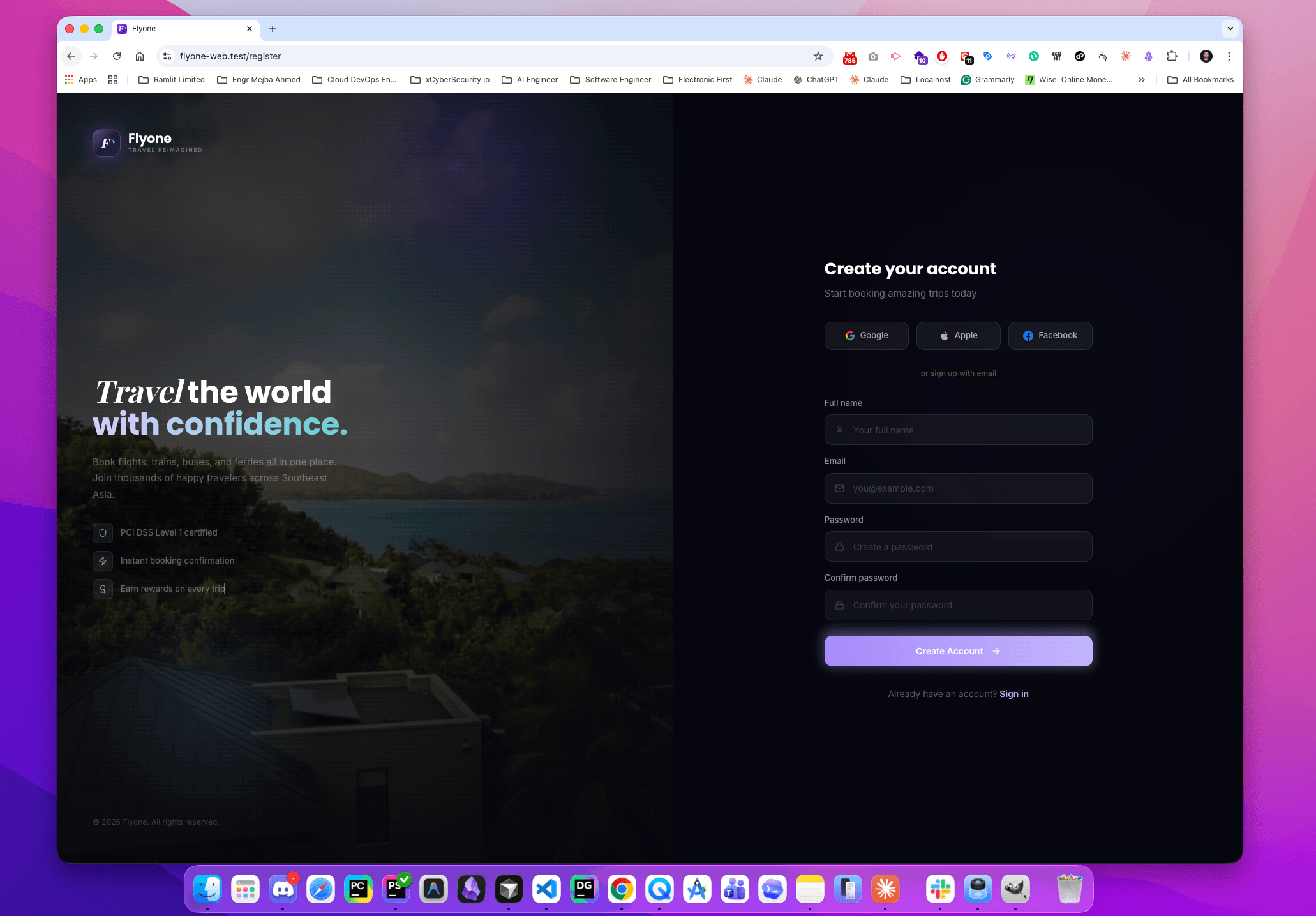
Task: Reload the page
Action: click(117, 56)
